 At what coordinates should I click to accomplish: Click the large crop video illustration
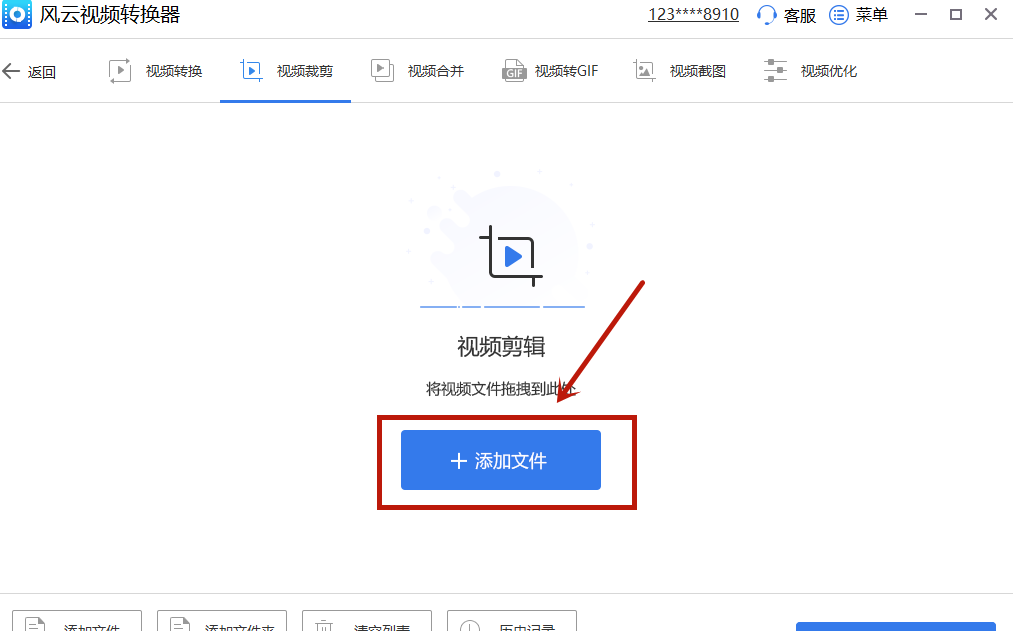click(511, 257)
